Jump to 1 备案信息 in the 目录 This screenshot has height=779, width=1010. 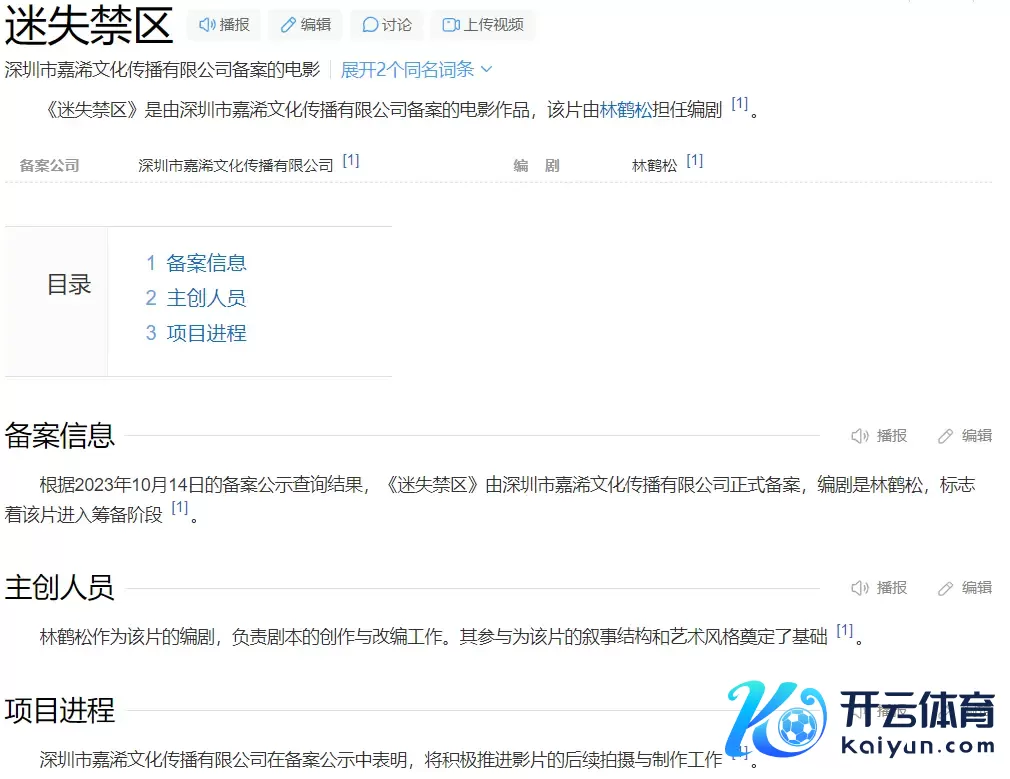tap(196, 263)
